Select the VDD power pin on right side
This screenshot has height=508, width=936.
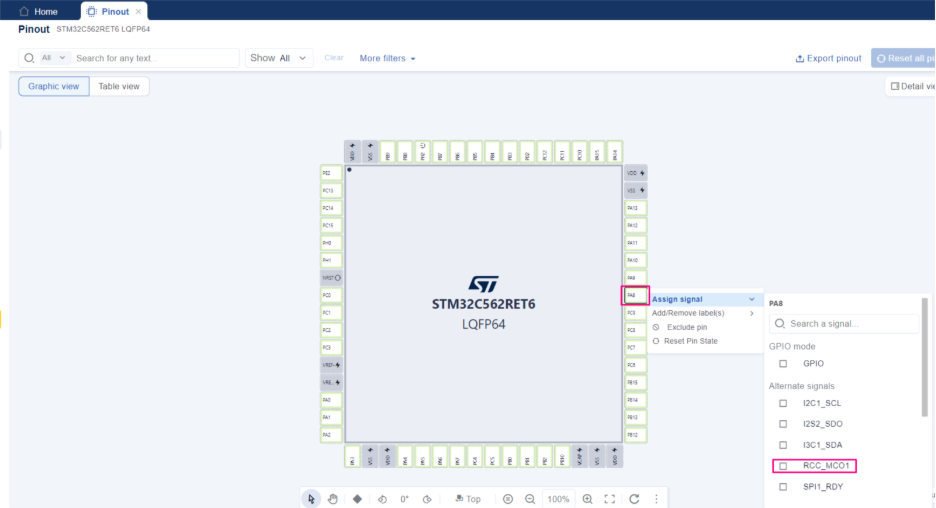tap(636, 173)
